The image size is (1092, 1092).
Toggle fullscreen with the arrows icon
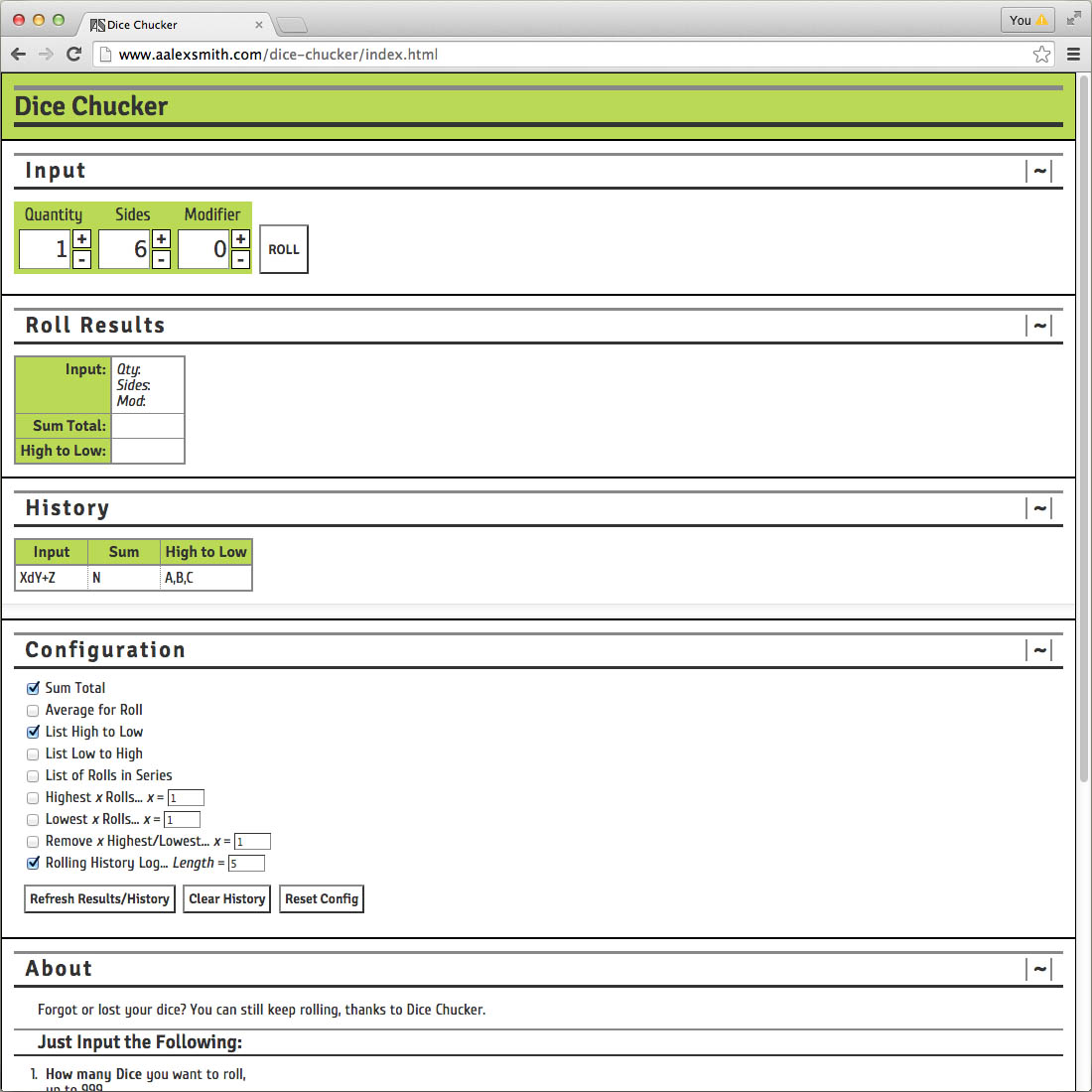click(1073, 19)
